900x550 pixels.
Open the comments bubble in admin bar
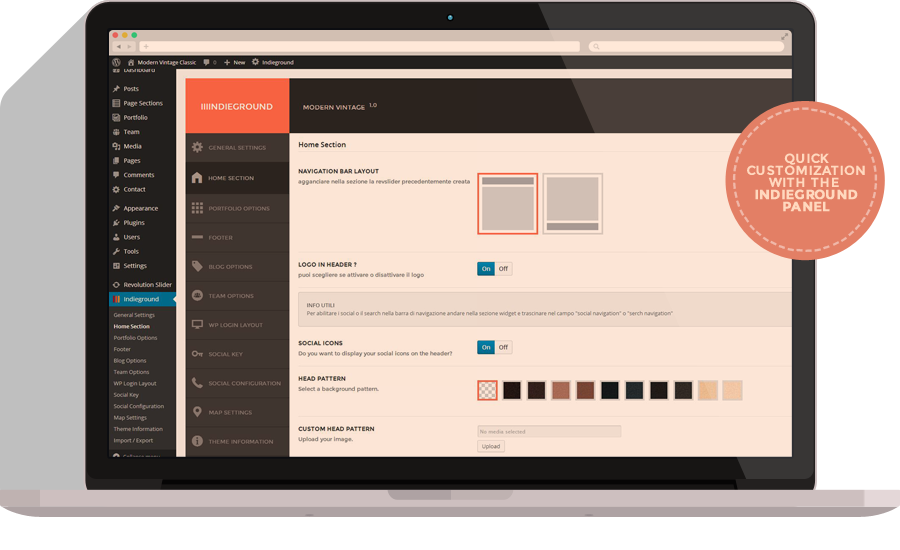coord(206,62)
